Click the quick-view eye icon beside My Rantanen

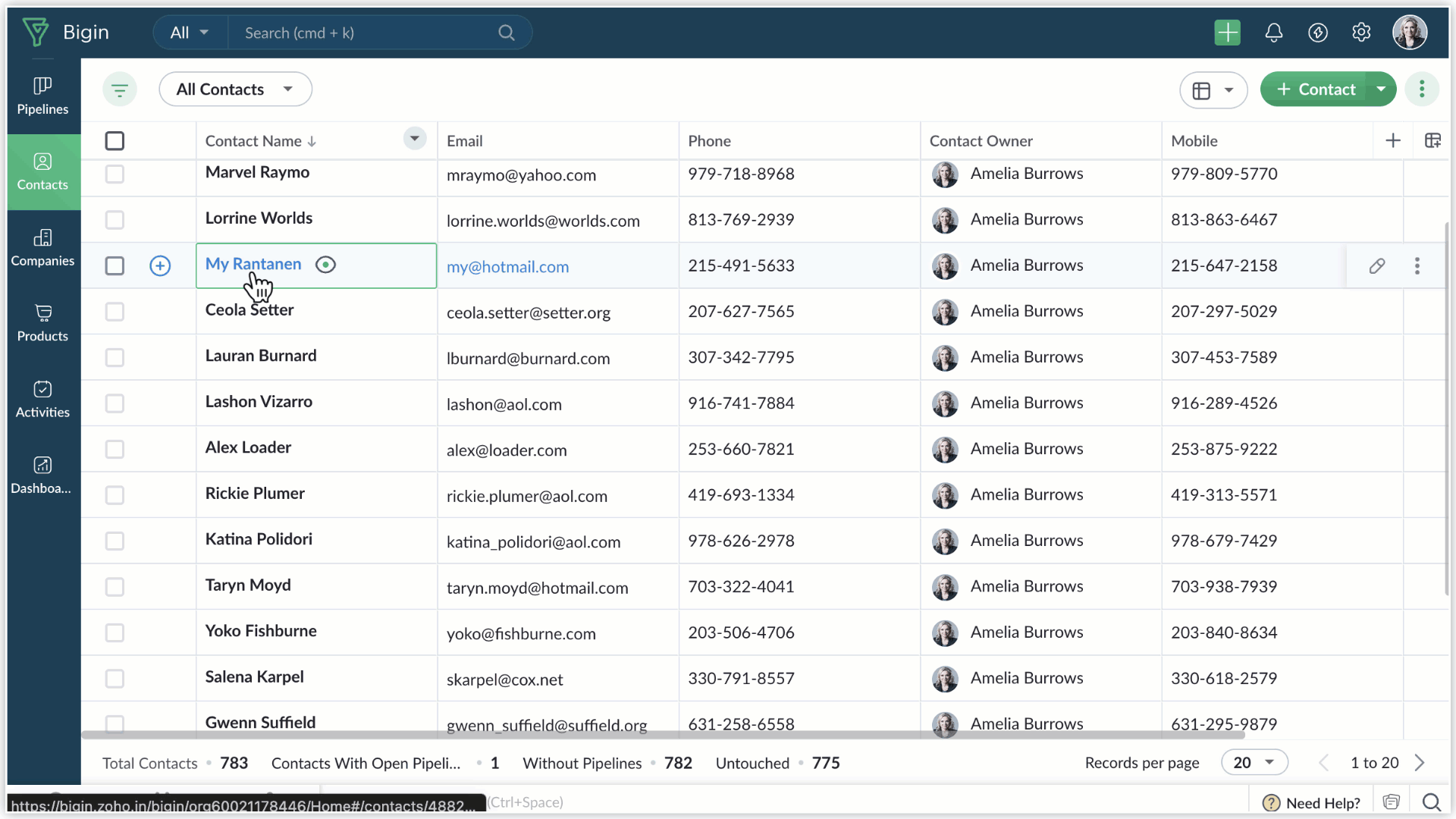coord(325,265)
